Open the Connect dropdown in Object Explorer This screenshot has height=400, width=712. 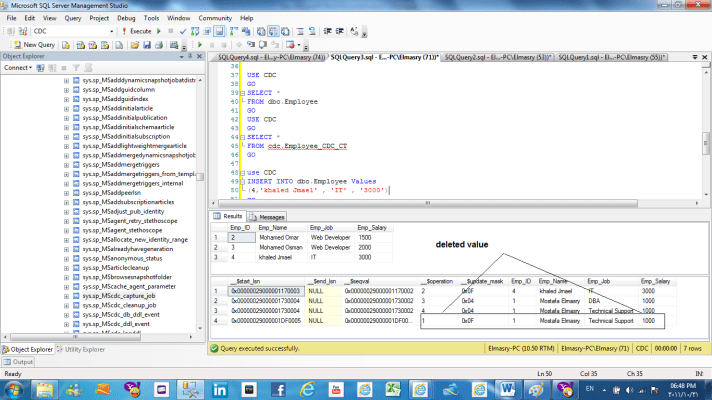18,68
